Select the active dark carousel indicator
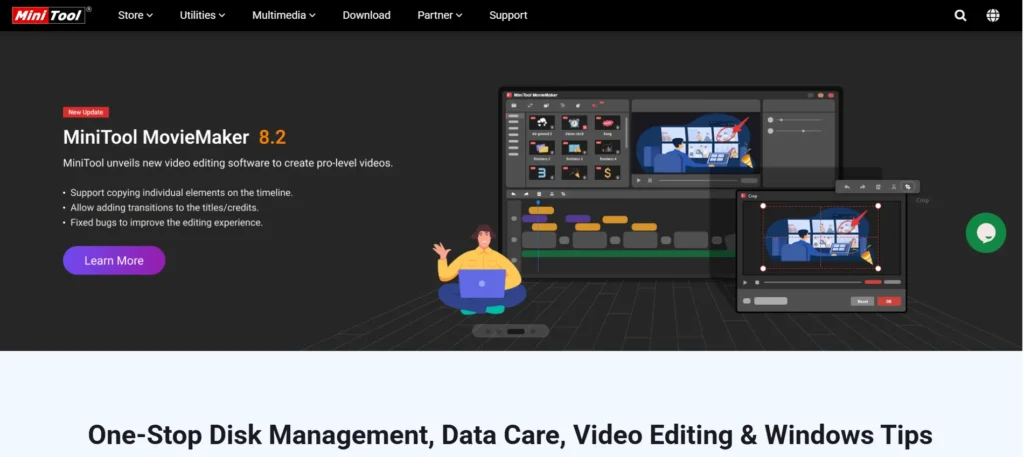Viewport: 1024px width, 457px height. coord(516,331)
